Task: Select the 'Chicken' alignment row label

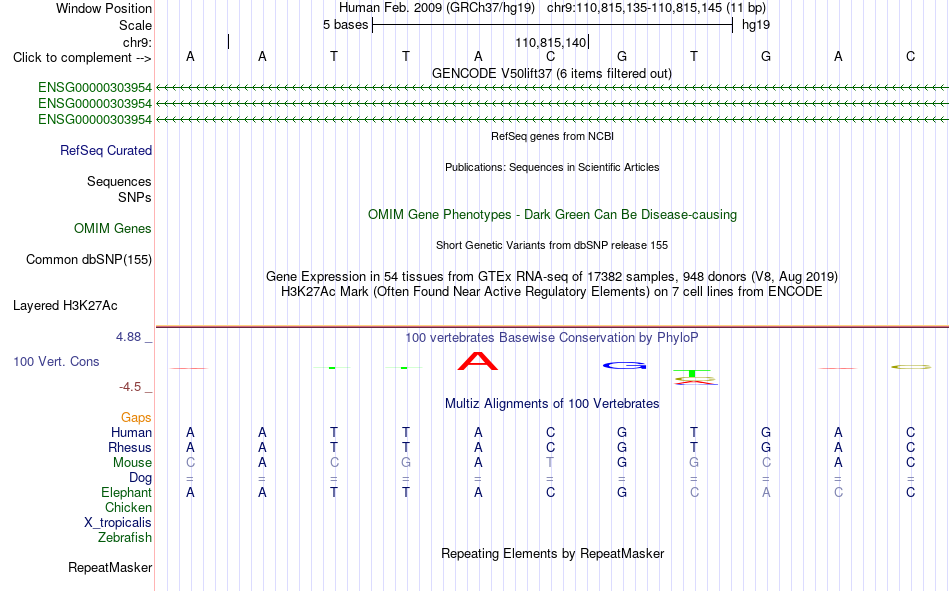Action: pos(128,507)
